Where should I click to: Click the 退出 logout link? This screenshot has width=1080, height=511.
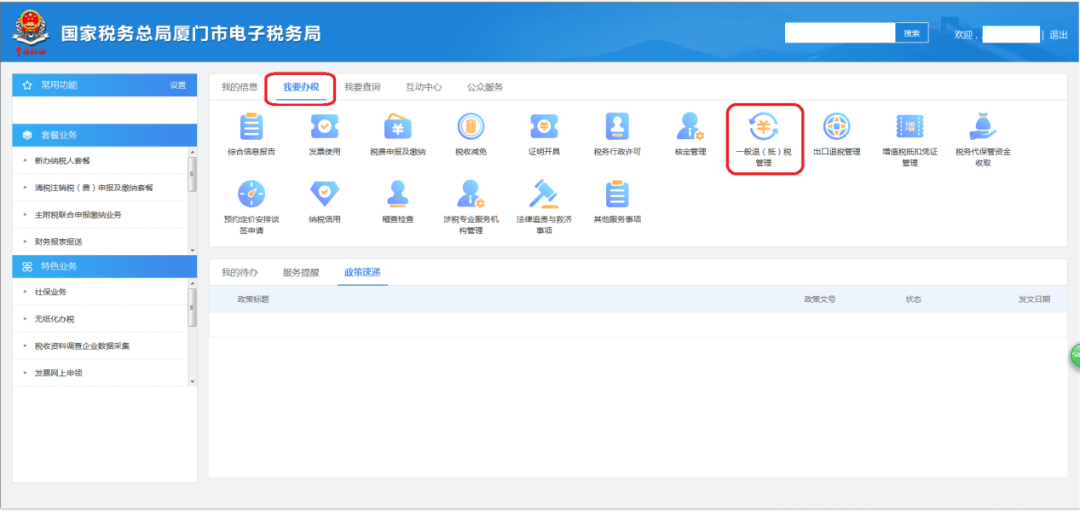point(1059,34)
